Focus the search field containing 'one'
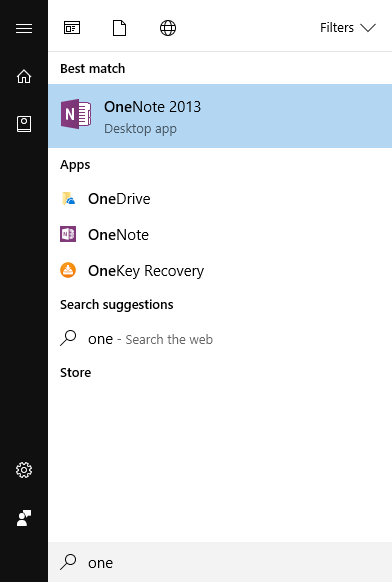Screen dimensions: 392x582 (x=220, y=562)
